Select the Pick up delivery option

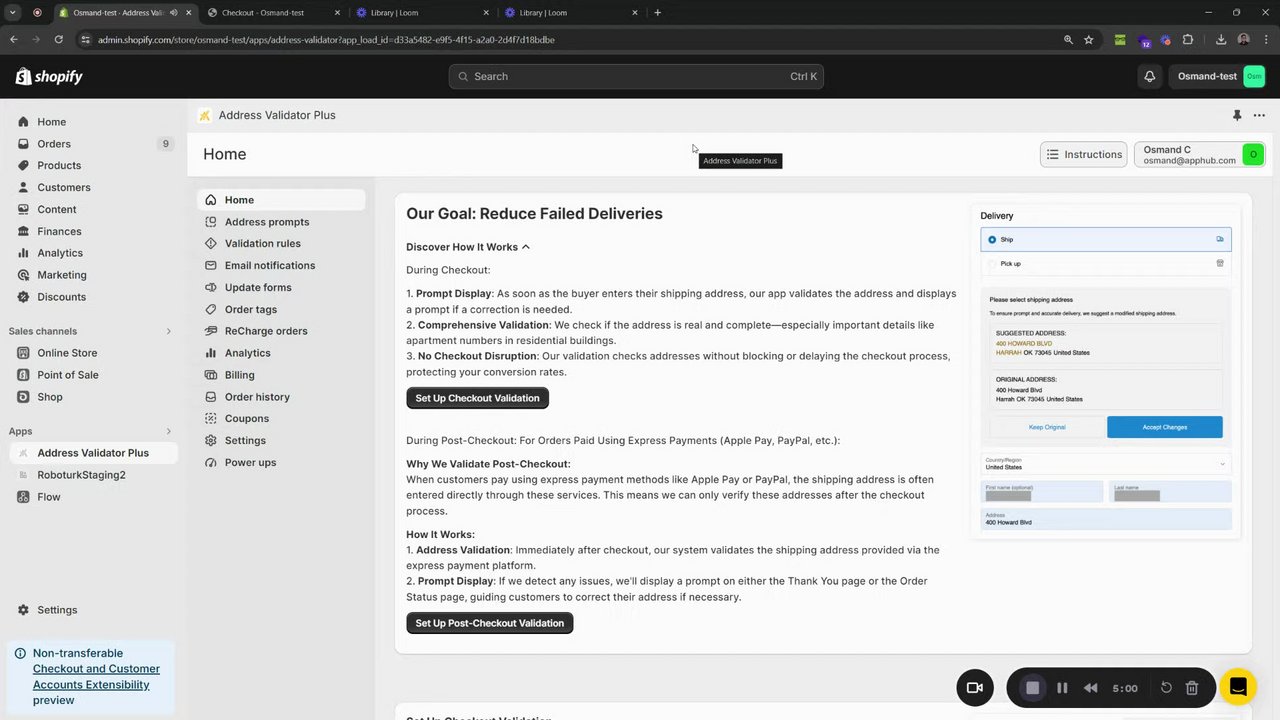click(x=992, y=264)
